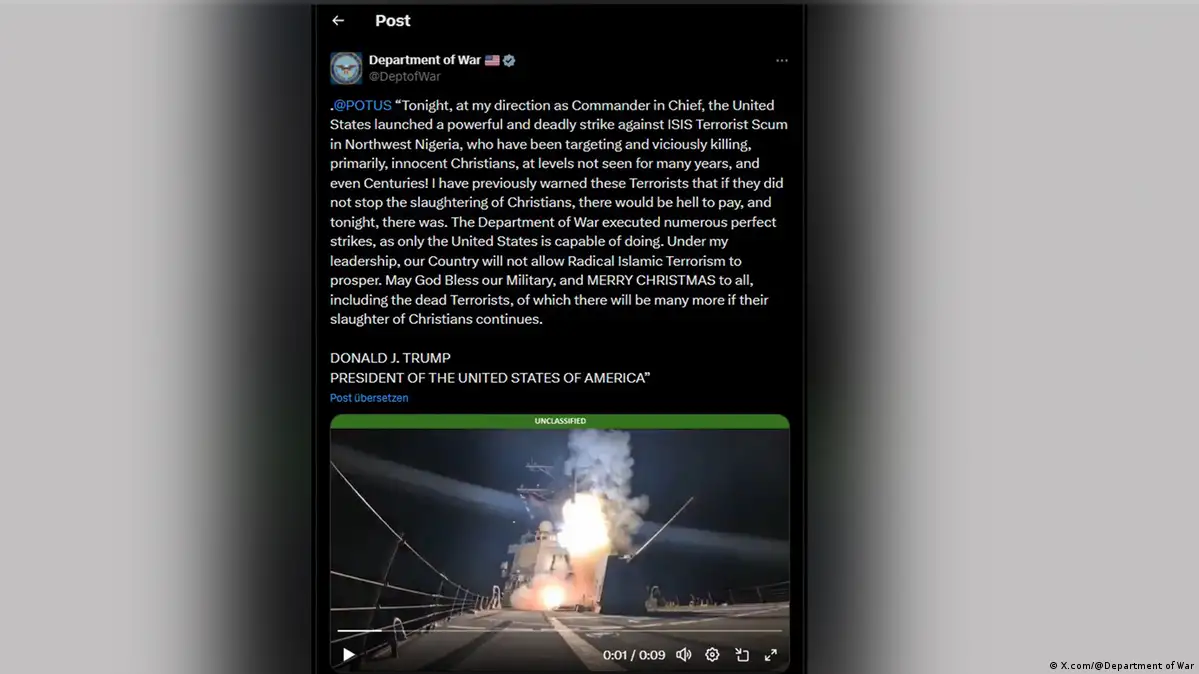Click the Post header title
1199x674 pixels.
[x=392, y=21]
